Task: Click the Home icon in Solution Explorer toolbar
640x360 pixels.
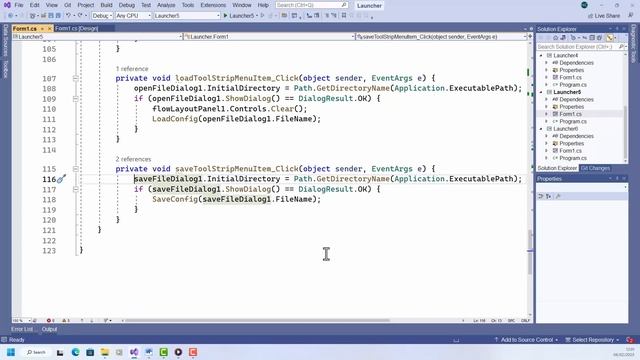Action: (555, 38)
